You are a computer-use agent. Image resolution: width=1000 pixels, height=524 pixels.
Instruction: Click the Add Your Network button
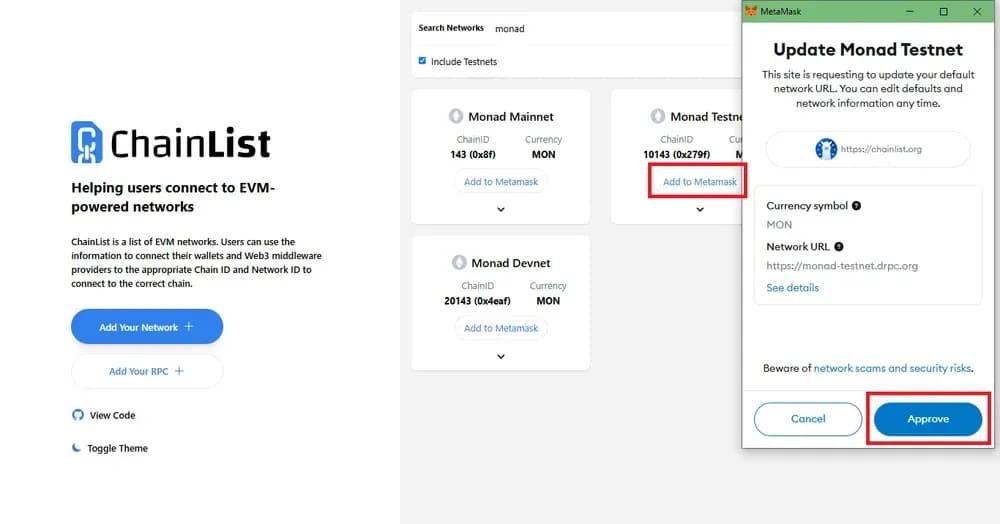147,326
